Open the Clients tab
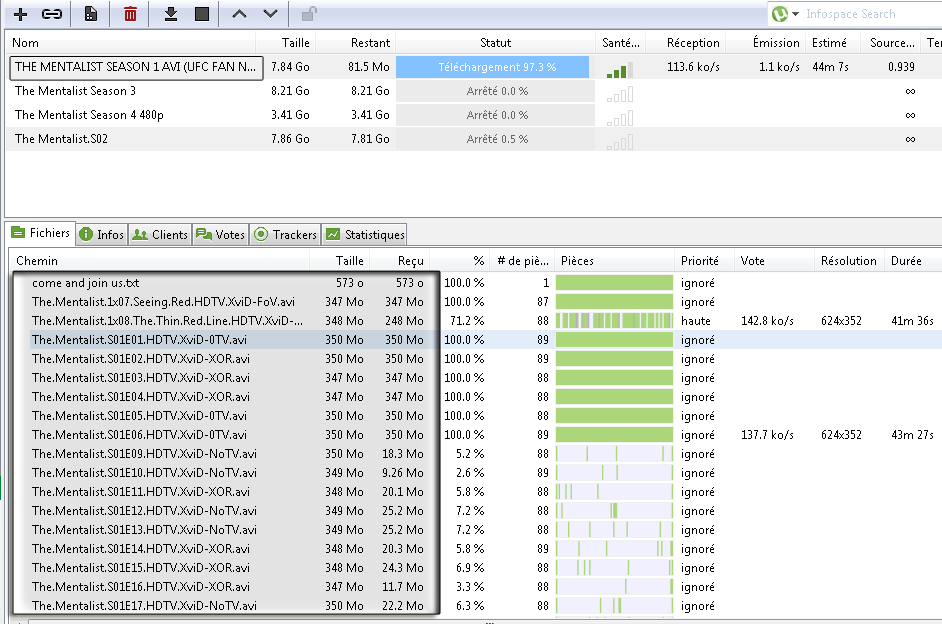This screenshot has width=942, height=624. (160, 235)
